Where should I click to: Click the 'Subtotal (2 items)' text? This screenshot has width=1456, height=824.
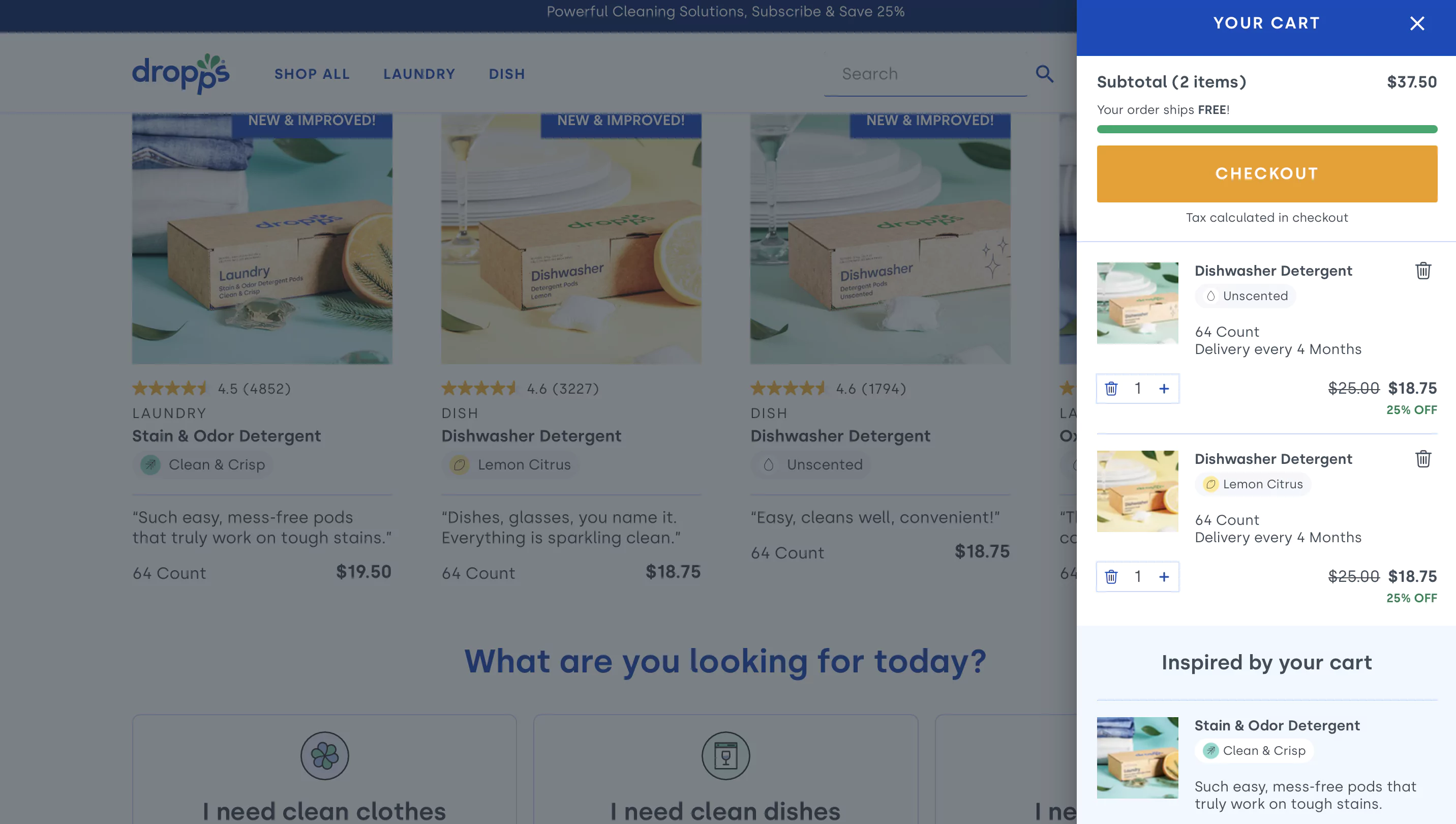click(1171, 82)
